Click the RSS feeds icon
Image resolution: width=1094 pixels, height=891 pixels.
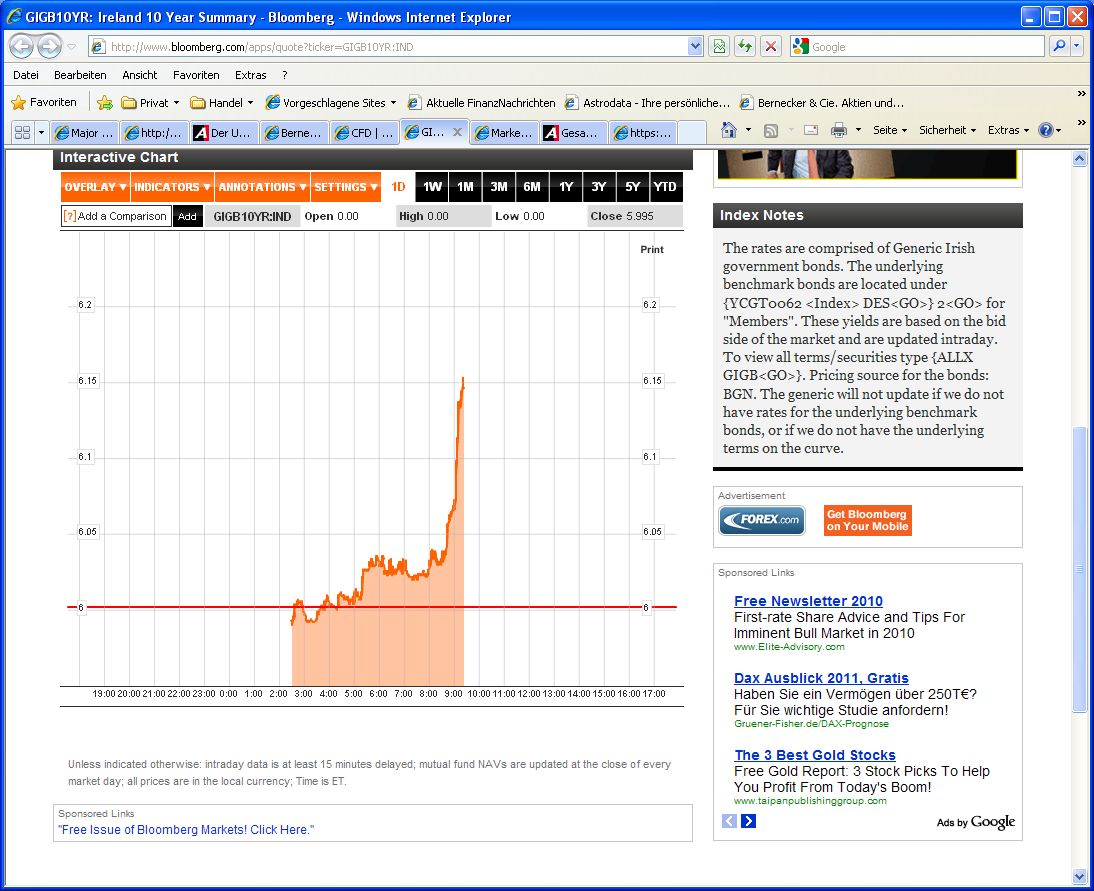pyautogui.click(x=770, y=130)
